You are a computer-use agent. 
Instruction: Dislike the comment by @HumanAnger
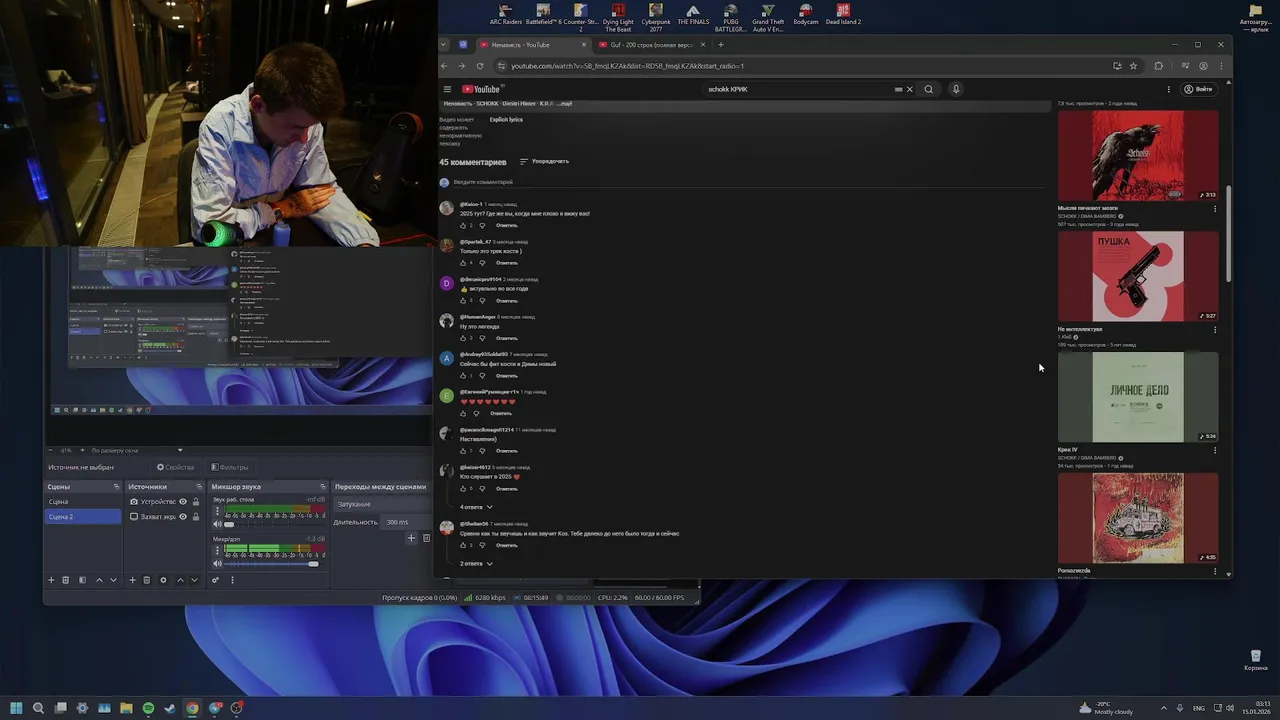482,338
